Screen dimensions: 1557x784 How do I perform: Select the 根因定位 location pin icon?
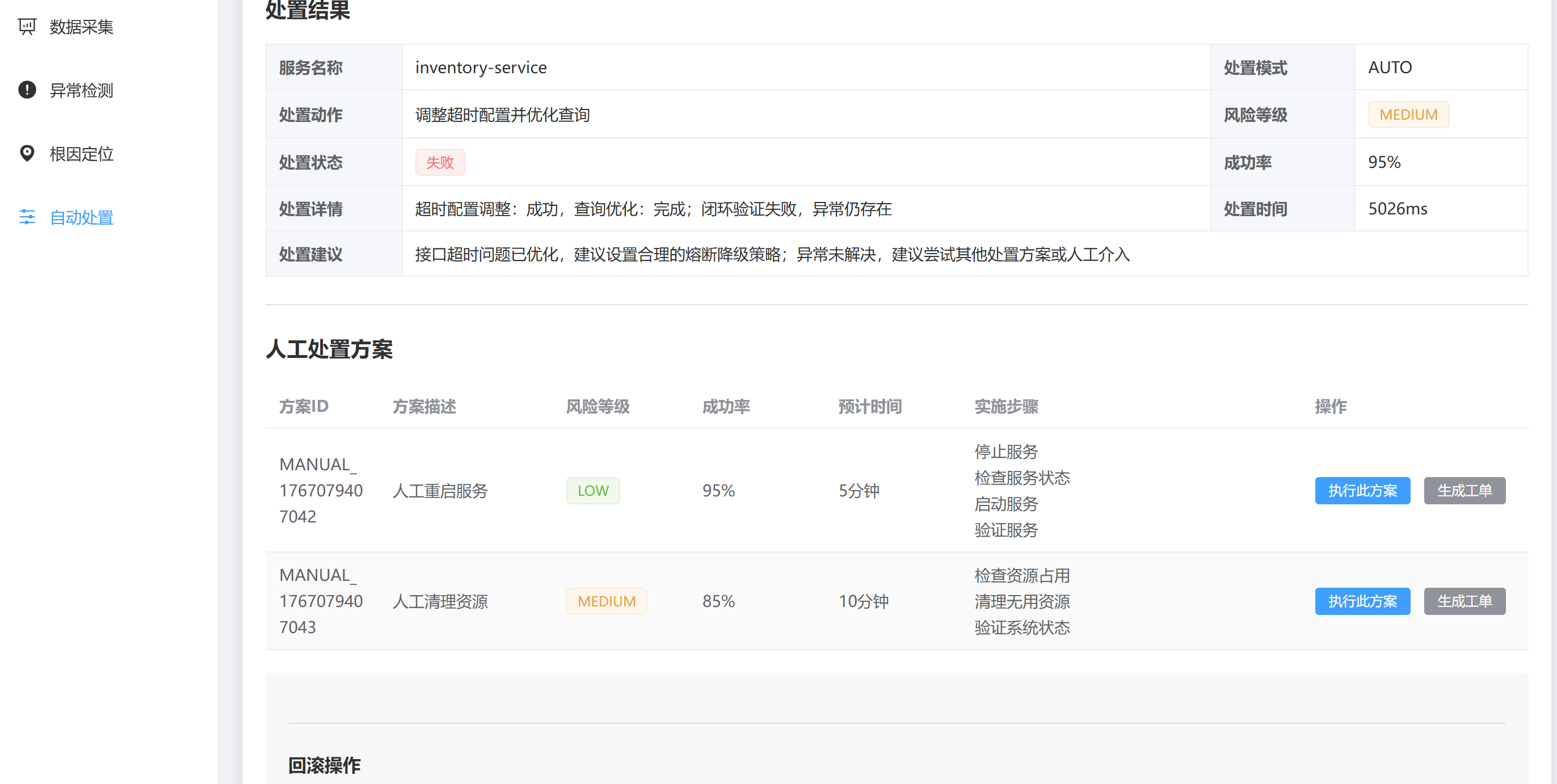[x=27, y=154]
